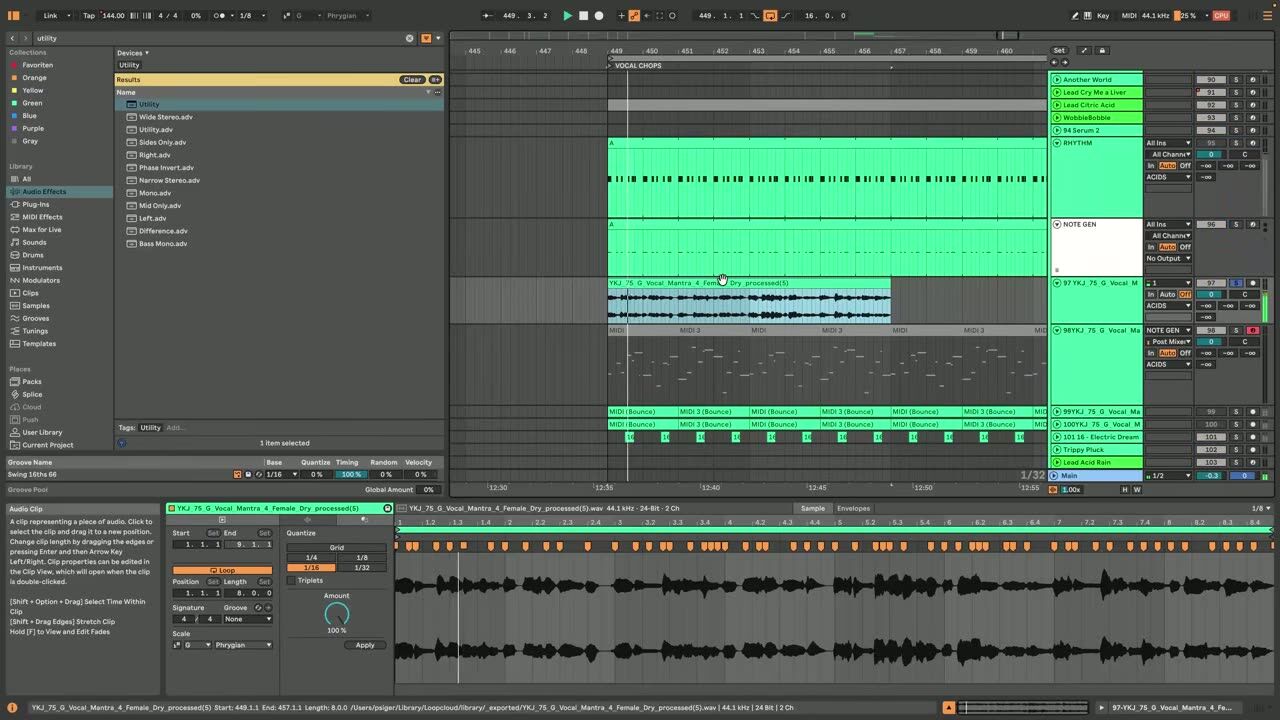Open the Audio Effects library category
Screen dimensions: 1280x720
(x=44, y=192)
